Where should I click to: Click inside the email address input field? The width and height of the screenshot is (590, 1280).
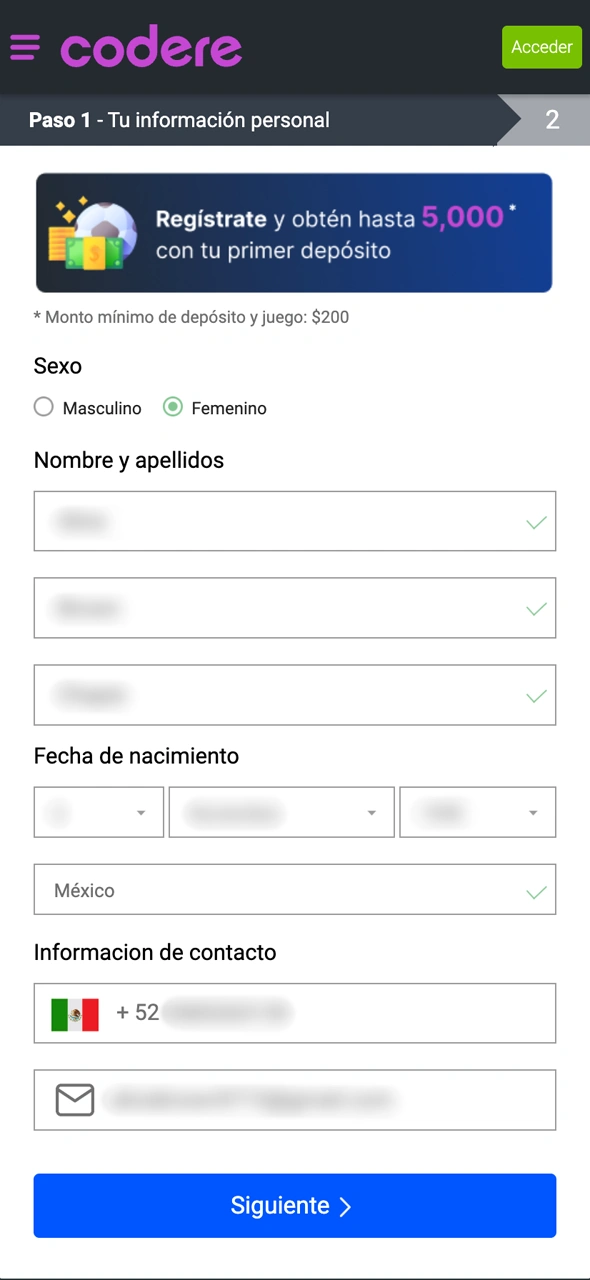[300, 1100]
